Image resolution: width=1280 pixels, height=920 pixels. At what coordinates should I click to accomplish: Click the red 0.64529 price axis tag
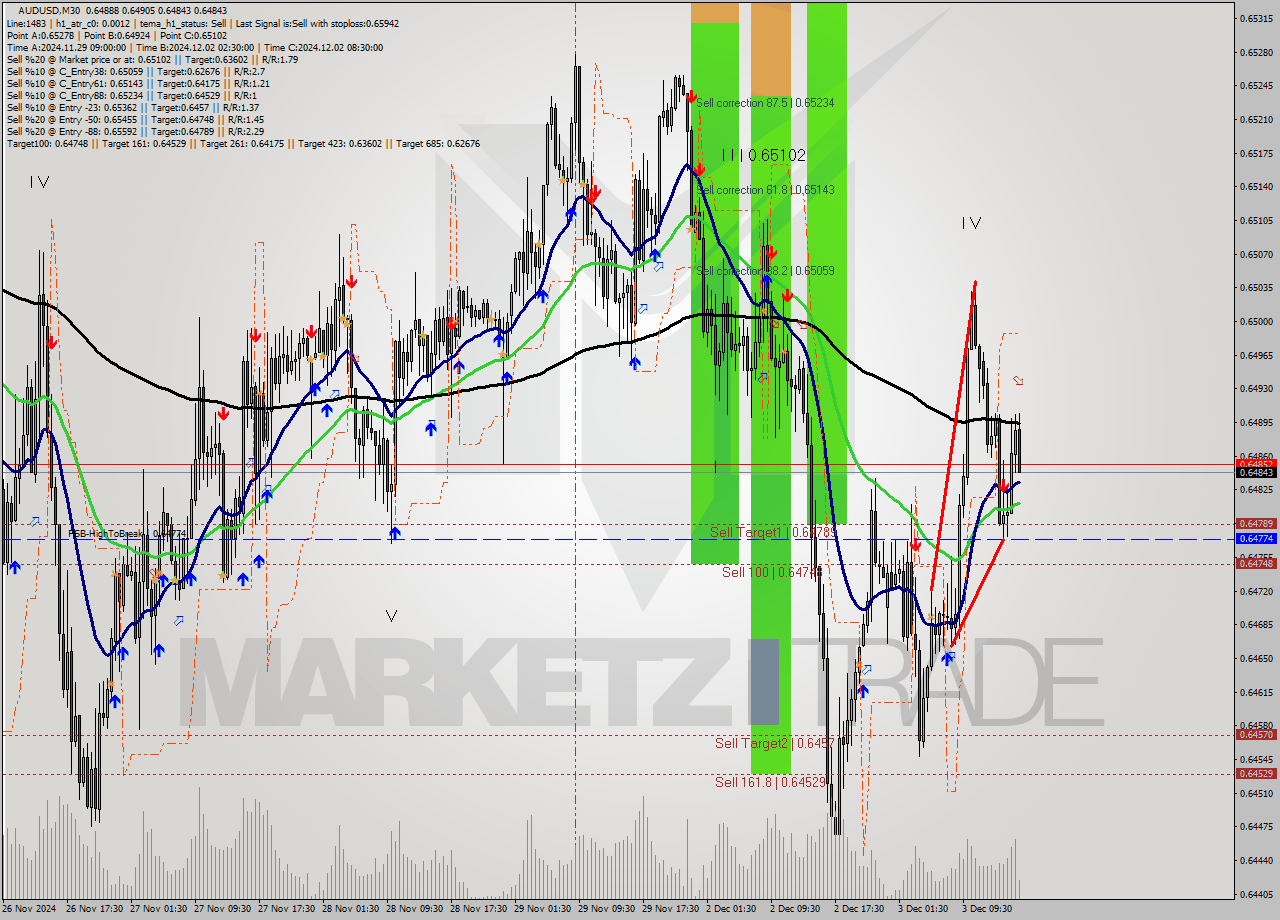(x=1256, y=773)
